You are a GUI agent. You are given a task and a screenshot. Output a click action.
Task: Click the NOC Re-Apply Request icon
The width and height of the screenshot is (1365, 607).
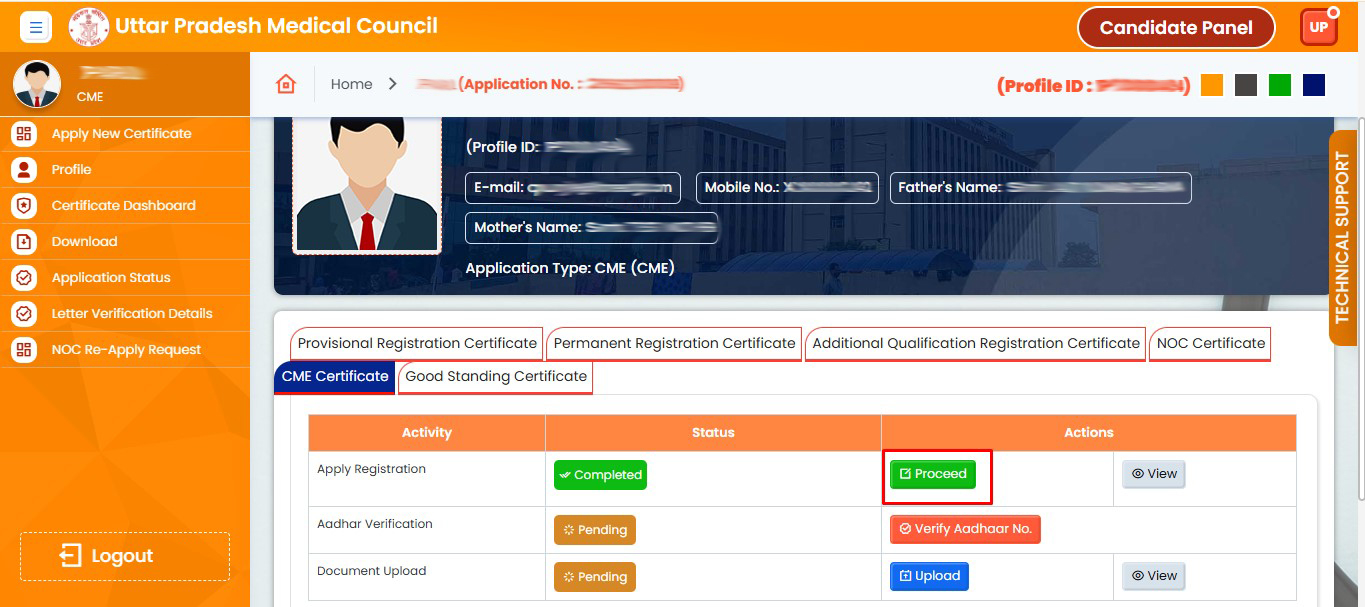pos(24,350)
